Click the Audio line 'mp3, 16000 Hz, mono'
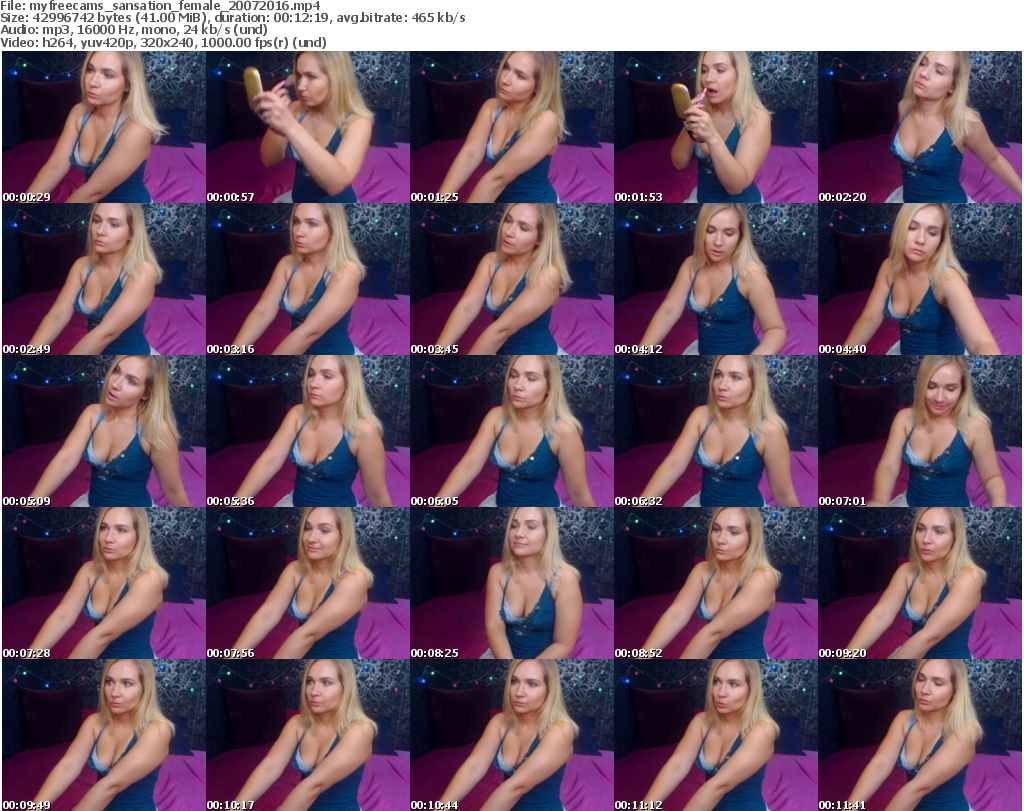This screenshot has height=811, width=1024. (108, 30)
